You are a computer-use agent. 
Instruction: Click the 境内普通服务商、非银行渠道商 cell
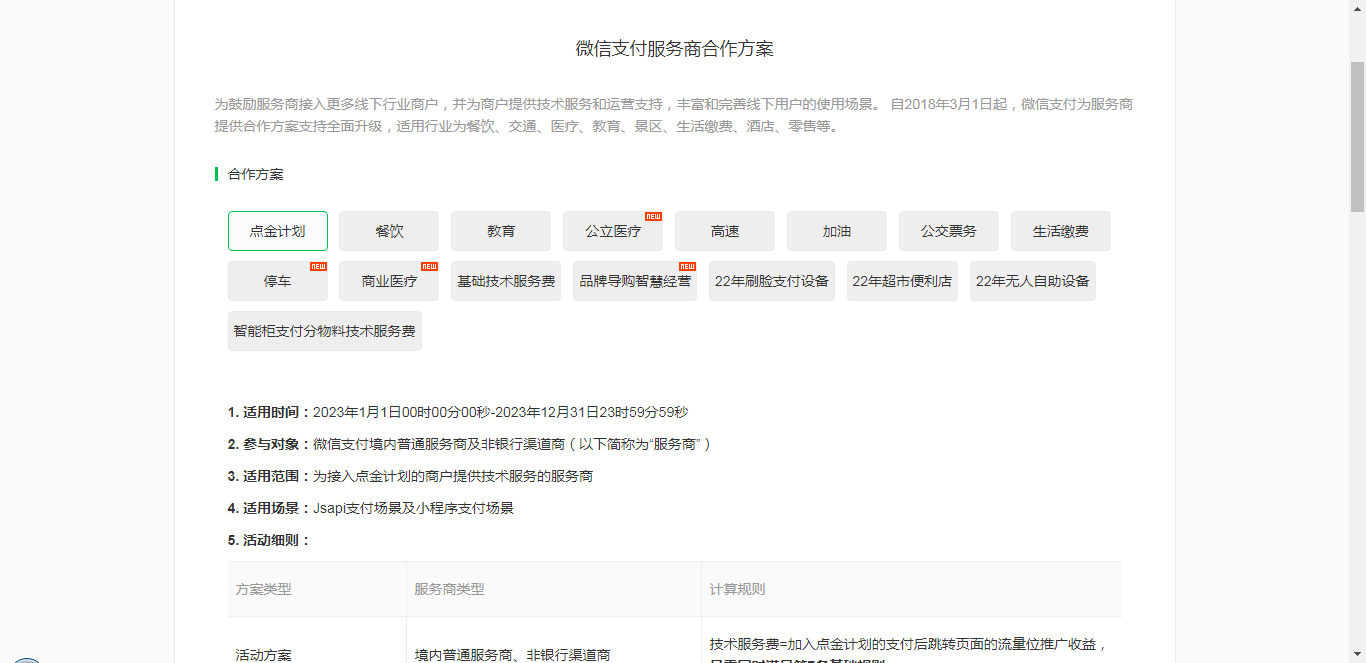513,655
